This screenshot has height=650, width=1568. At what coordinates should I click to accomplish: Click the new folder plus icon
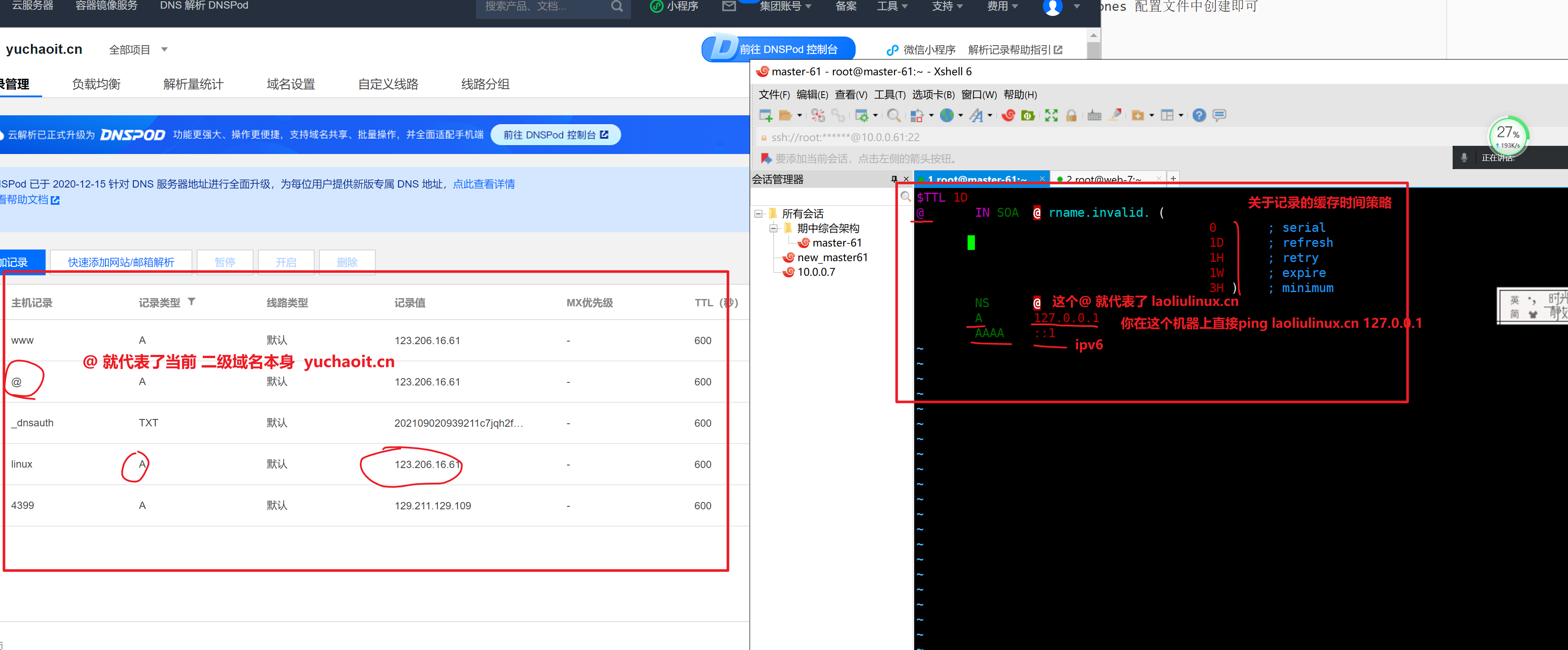click(1138, 115)
